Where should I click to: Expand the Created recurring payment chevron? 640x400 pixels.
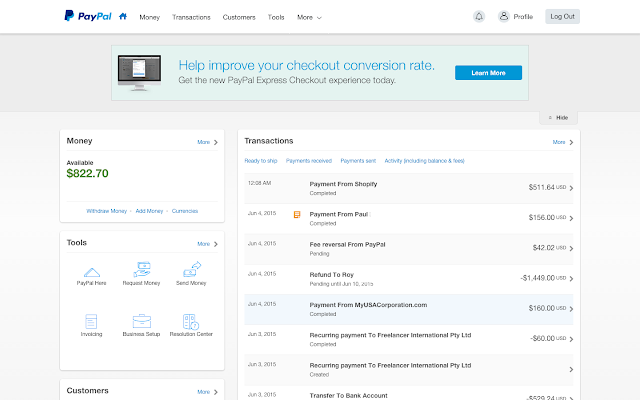[x=570, y=369]
